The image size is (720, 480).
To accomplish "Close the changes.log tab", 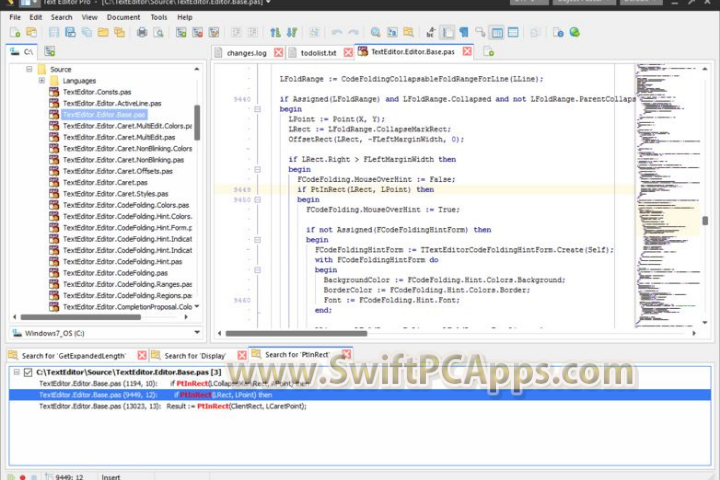I will pos(278,52).
